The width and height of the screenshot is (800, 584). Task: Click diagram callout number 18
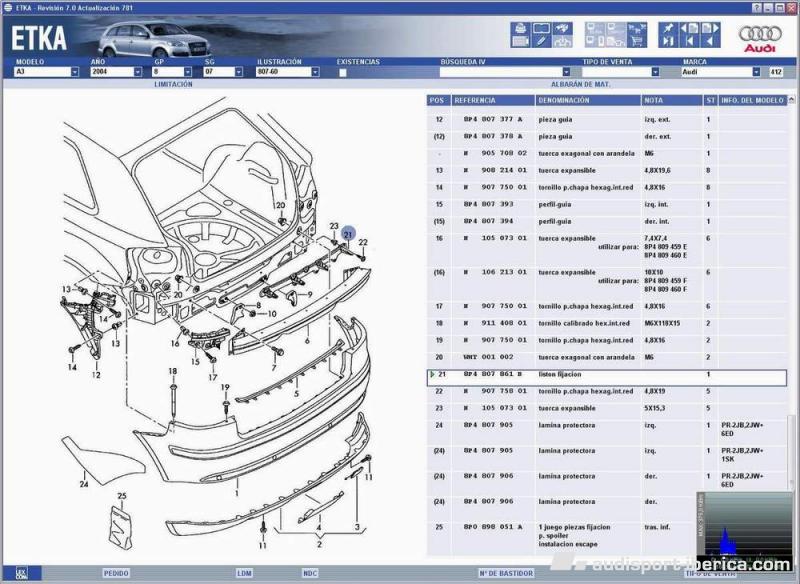[x=173, y=371]
